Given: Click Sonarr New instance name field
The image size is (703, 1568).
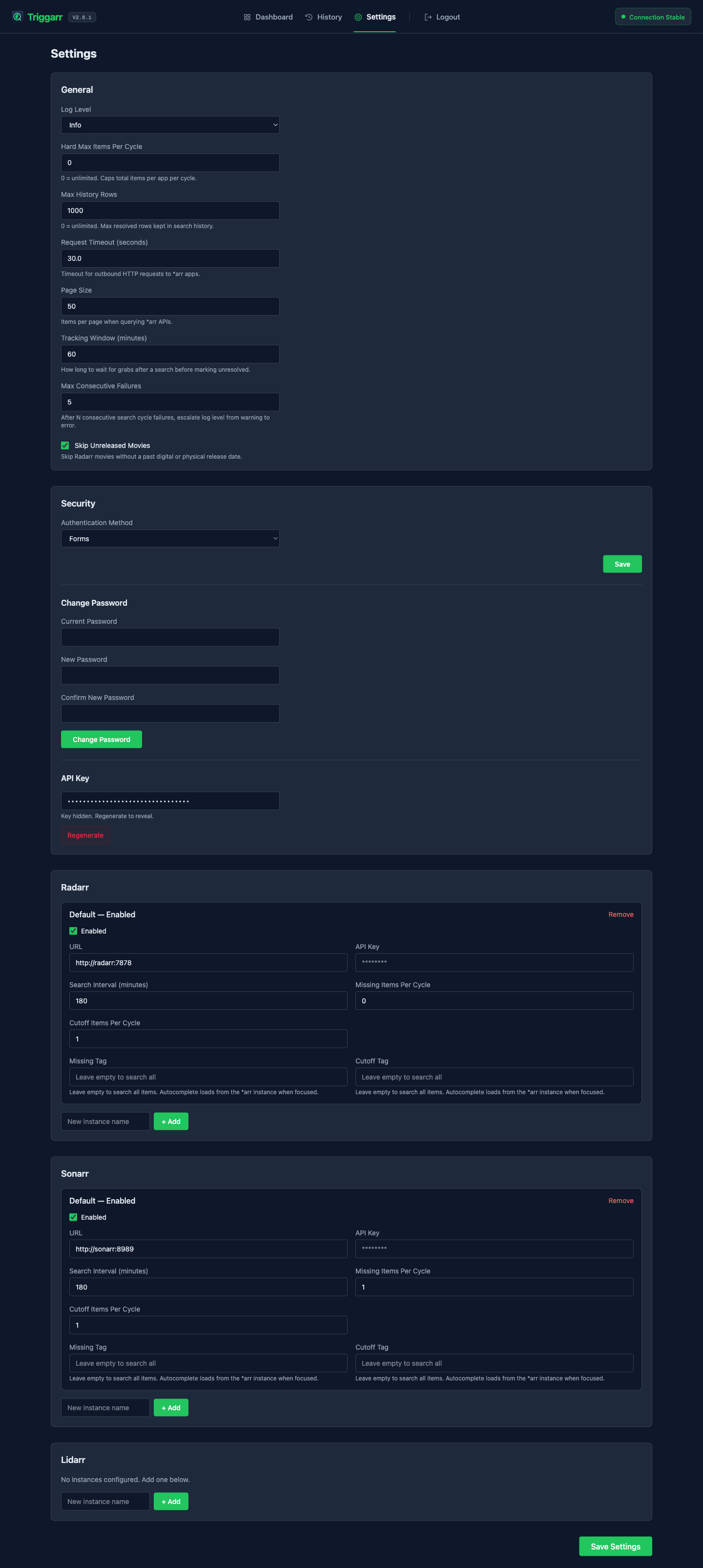Looking at the screenshot, I should 105,1407.
